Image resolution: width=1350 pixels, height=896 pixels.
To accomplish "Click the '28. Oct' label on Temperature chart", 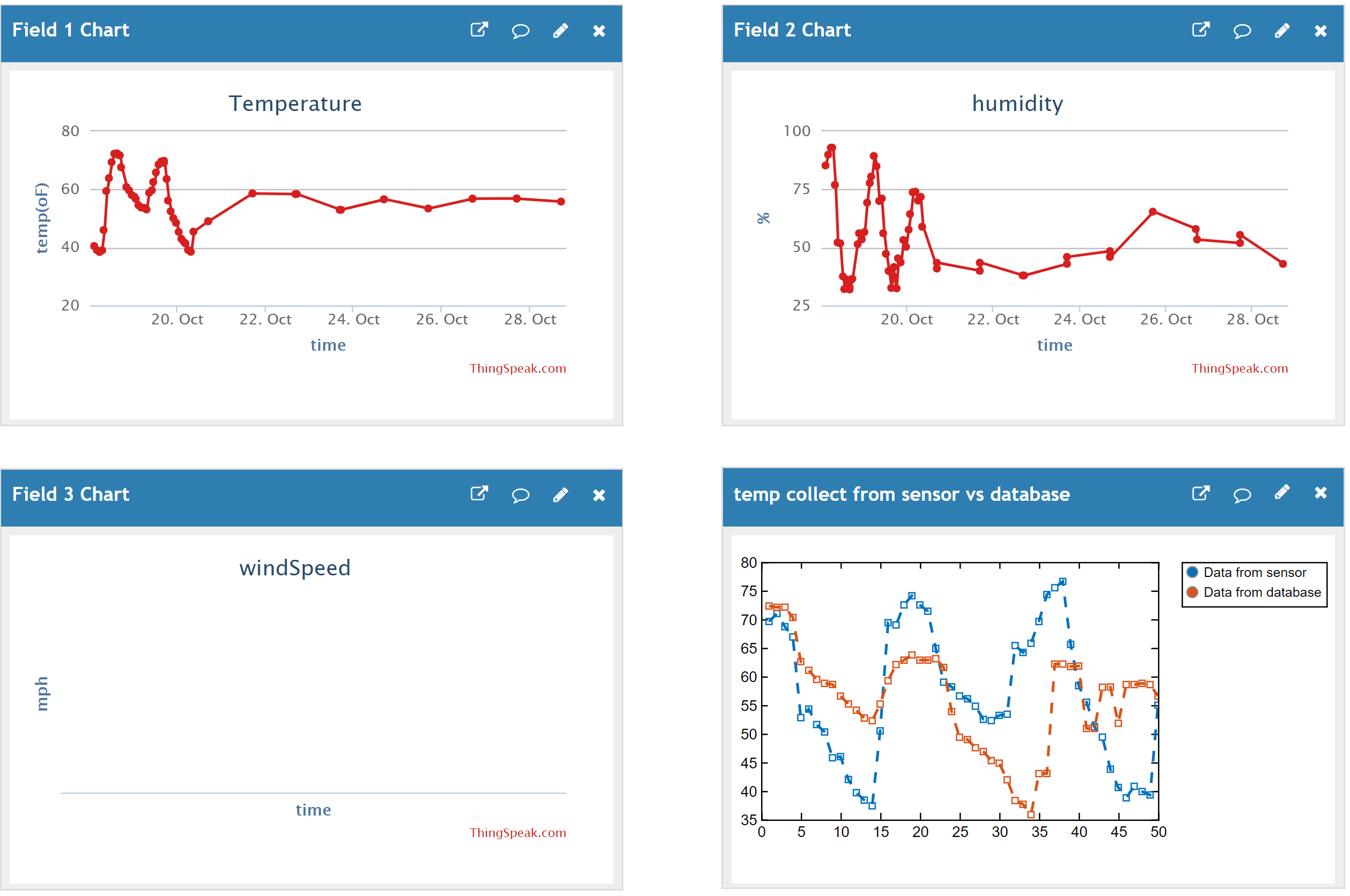I will tap(530, 320).
